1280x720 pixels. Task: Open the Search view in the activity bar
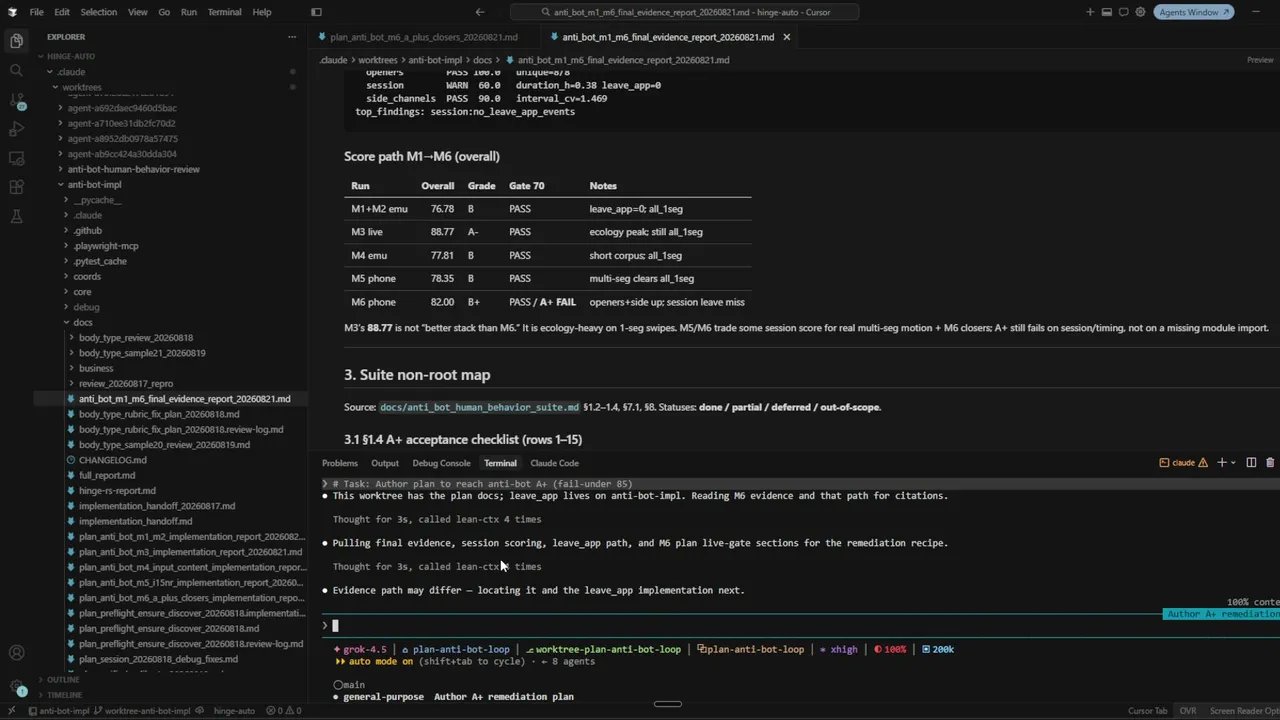coord(16,70)
